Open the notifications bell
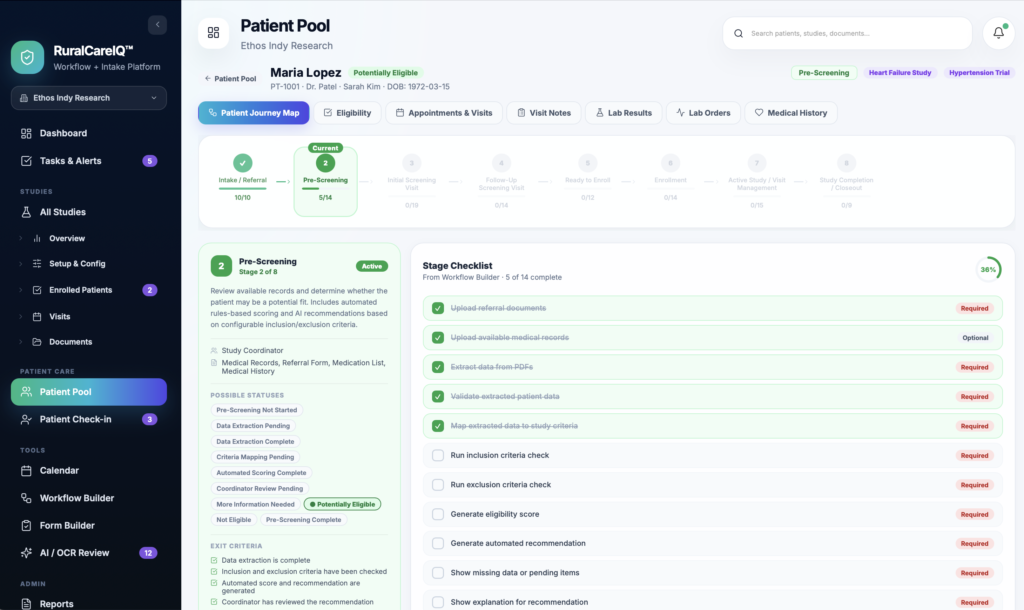The image size is (1024, 610). (999, 33)
